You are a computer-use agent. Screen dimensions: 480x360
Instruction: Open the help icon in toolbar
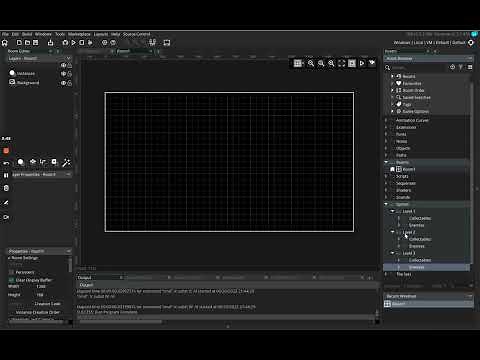click(x=113, y=43)
